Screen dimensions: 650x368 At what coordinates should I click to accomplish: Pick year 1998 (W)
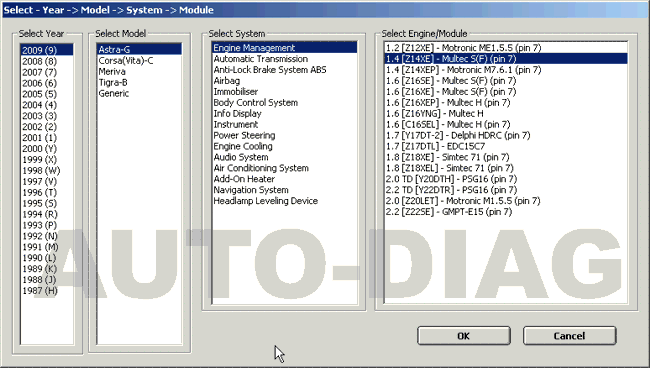coord(47,170)
